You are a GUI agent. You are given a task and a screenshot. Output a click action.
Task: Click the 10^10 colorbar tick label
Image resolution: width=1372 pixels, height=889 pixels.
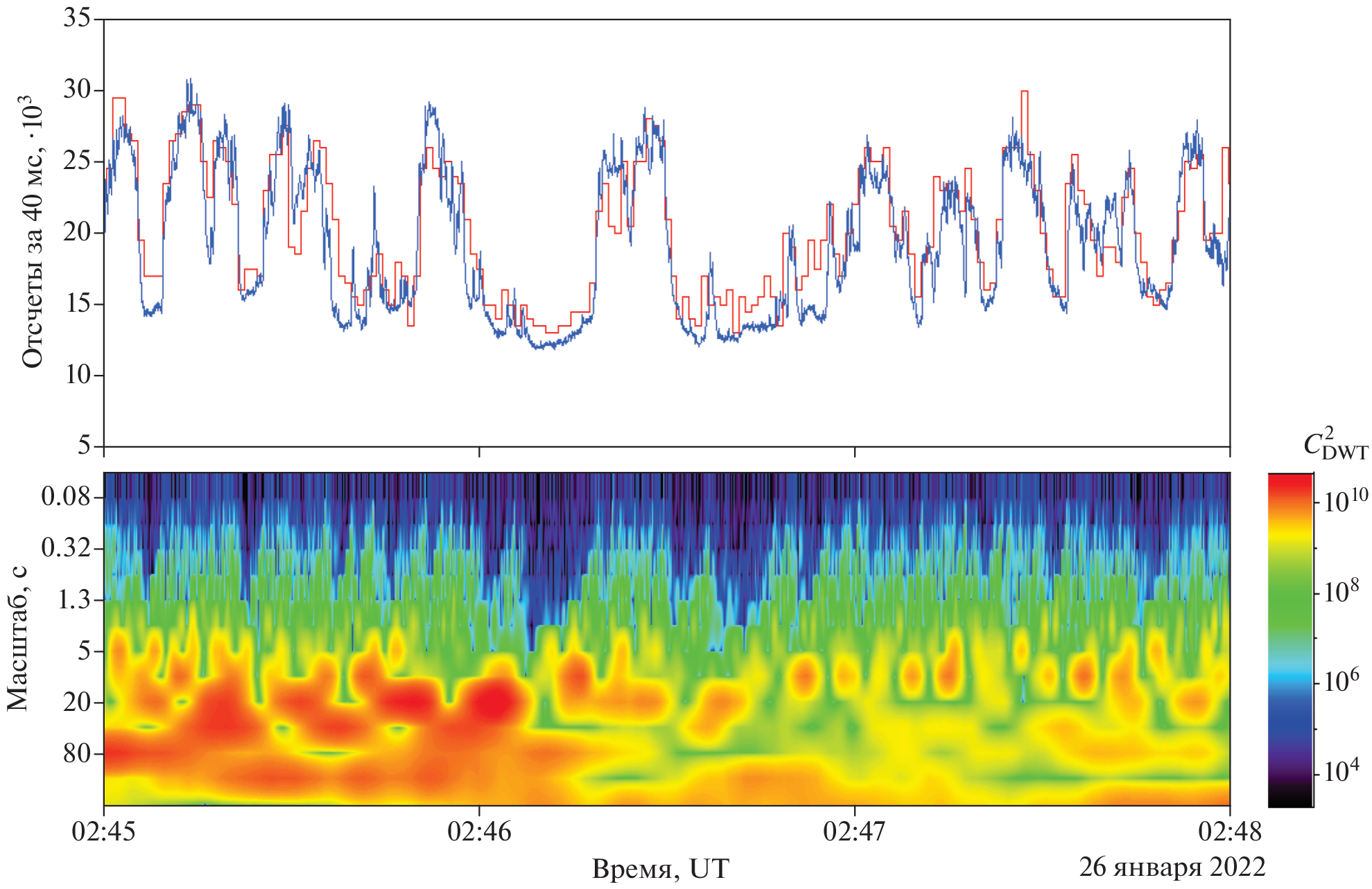[x=1345, y=501]
